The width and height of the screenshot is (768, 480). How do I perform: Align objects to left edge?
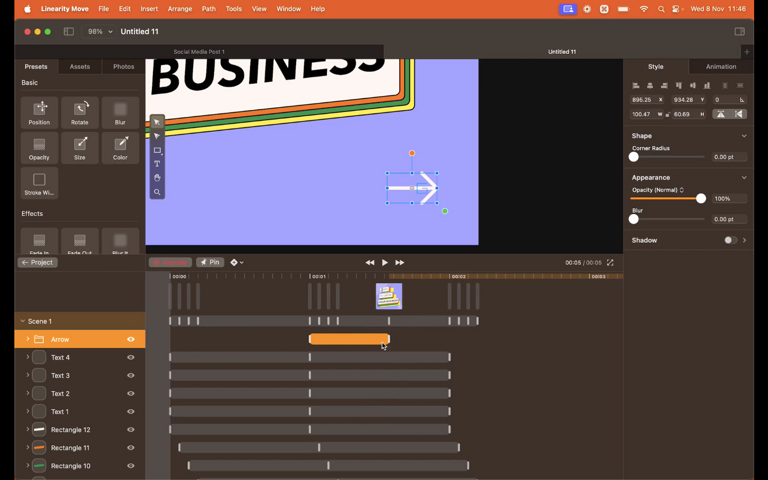click(x=636, y=86)
